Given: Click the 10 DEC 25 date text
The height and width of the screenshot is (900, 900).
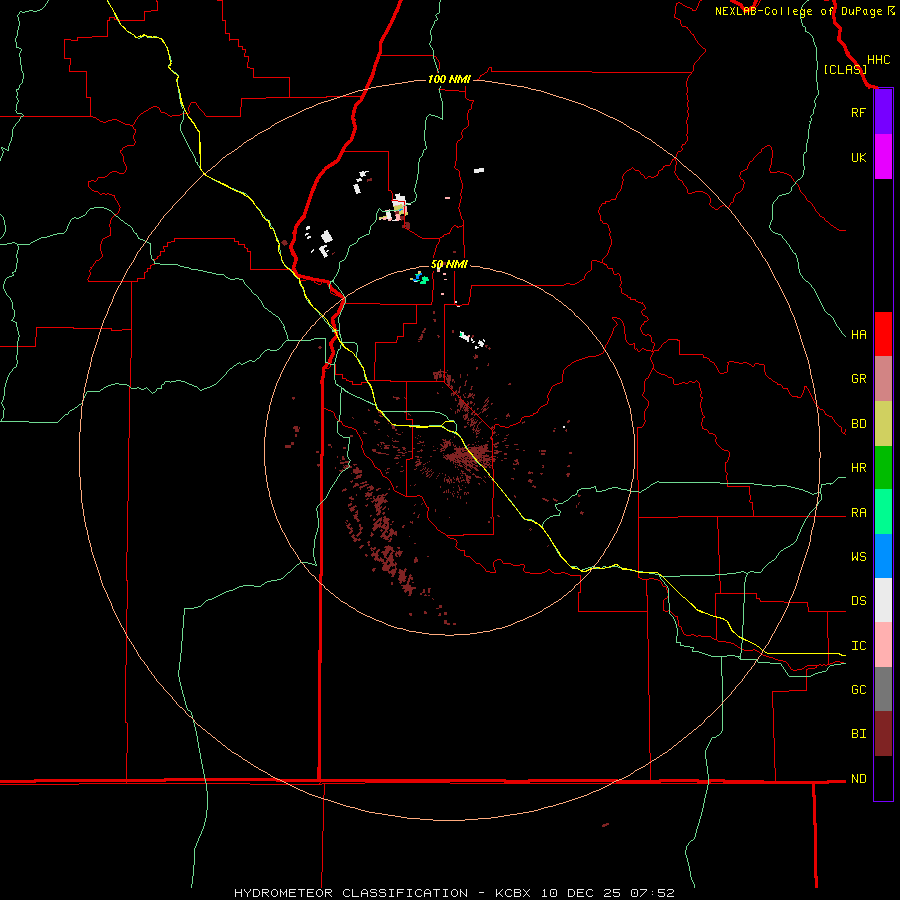Looking at the screenshot, I should coord(580,893).
